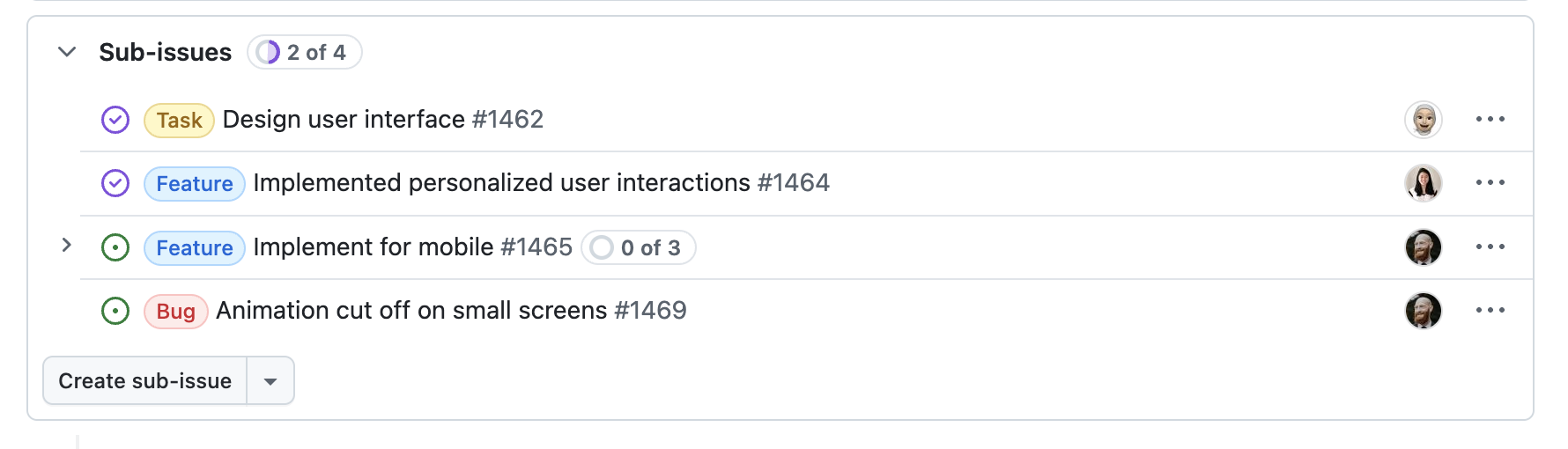Click the closed status icon for issue #1464
The height and width of the screenshot is (449, 1568).
coord(115,183)
